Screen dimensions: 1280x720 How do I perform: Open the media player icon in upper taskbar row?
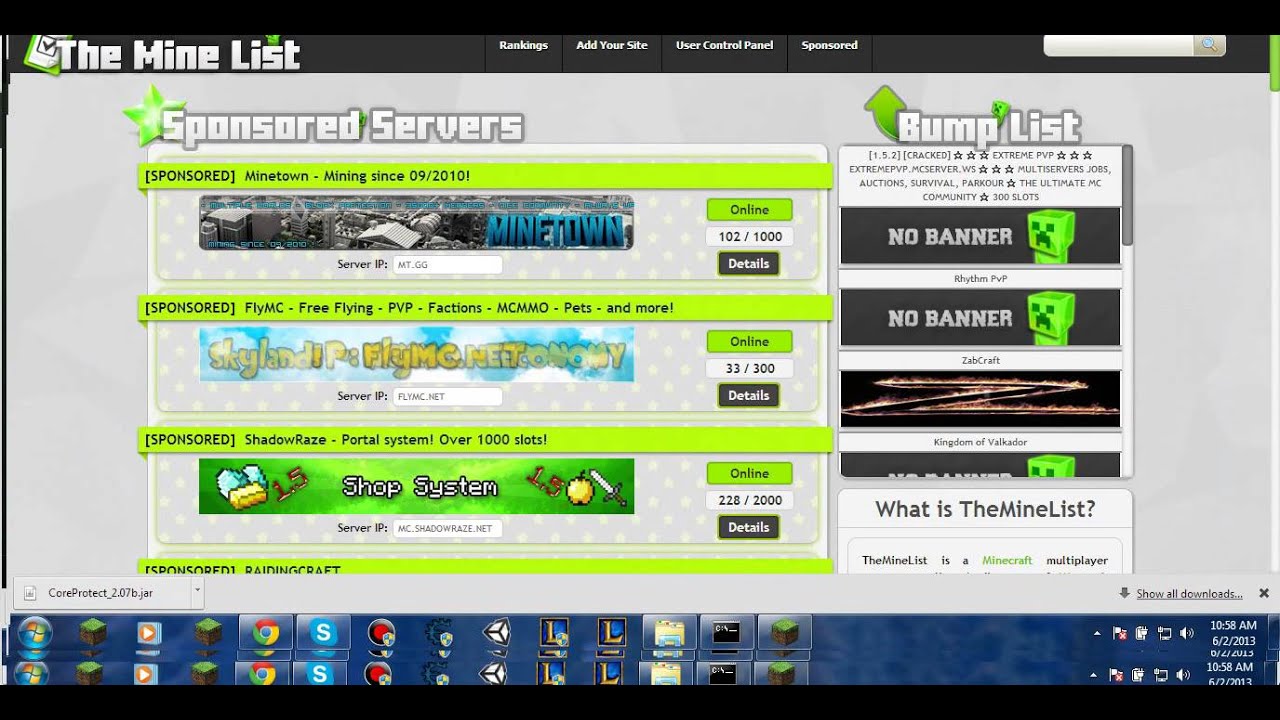click(x=149, y=633)
